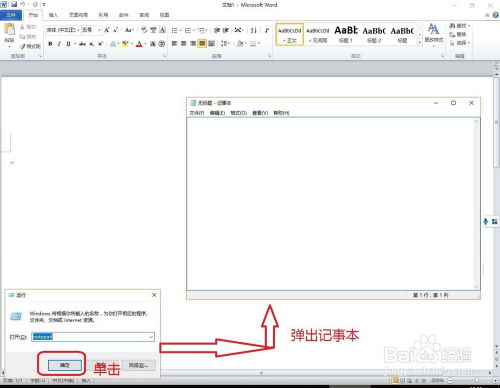Image resolution: width=500 pixels, height=388 pixels.
Task: Toggle Subscript in the Word ribbon
Action: 91,44
